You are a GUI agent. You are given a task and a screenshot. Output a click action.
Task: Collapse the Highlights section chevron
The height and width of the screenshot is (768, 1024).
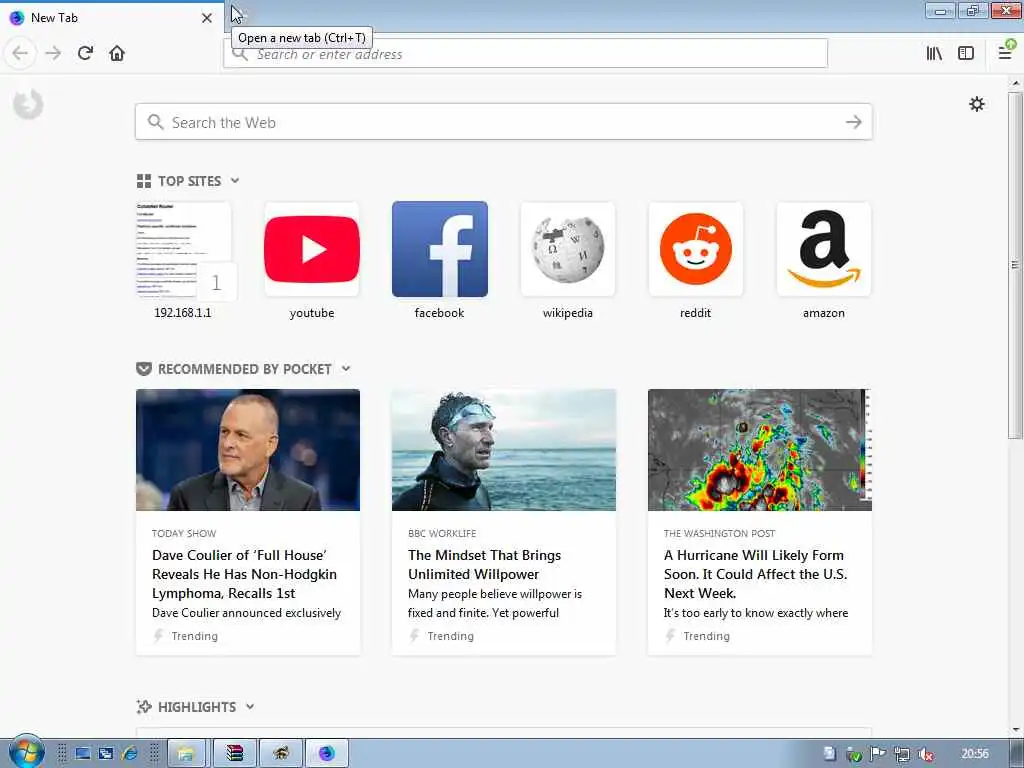point(250,706)
